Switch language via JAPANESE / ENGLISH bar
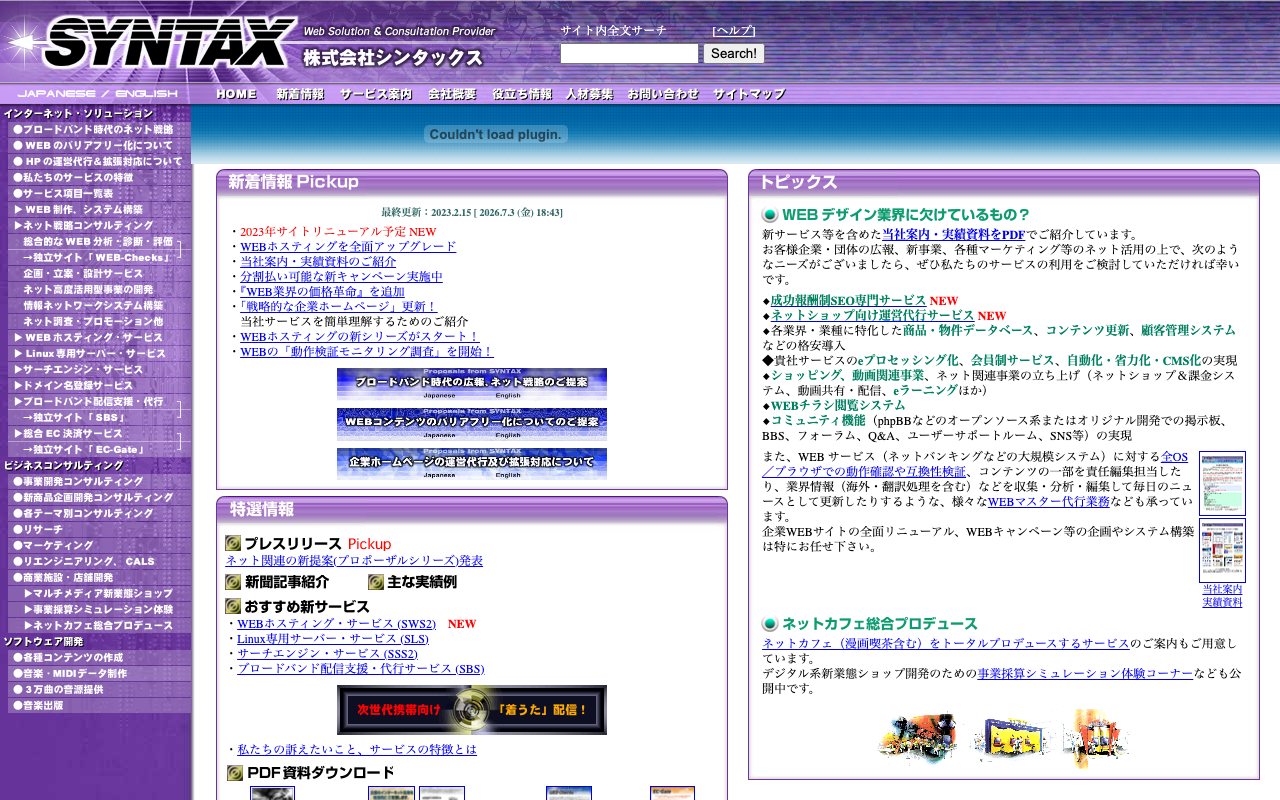 97,94
